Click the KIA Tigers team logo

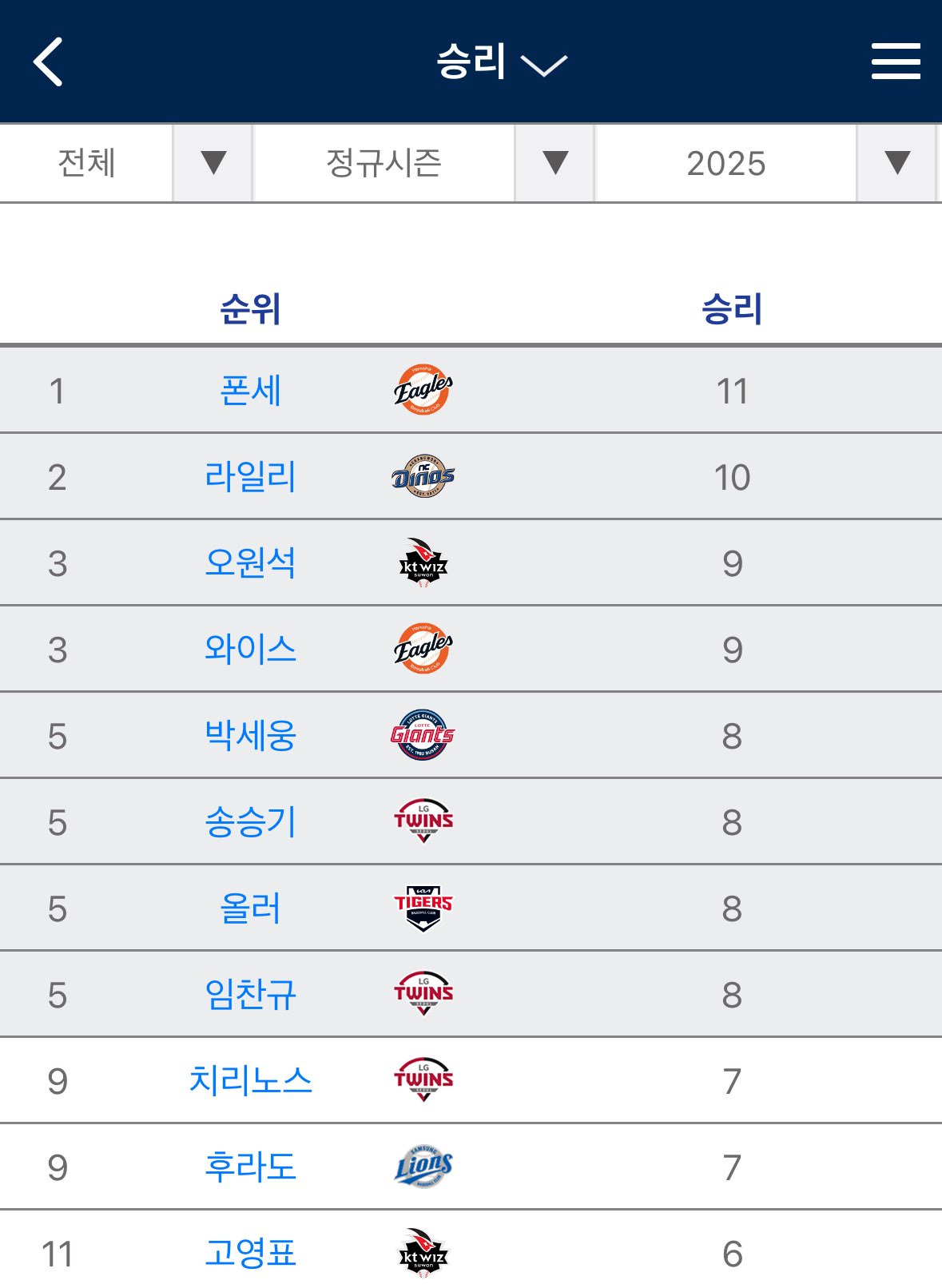click(423, 908)
